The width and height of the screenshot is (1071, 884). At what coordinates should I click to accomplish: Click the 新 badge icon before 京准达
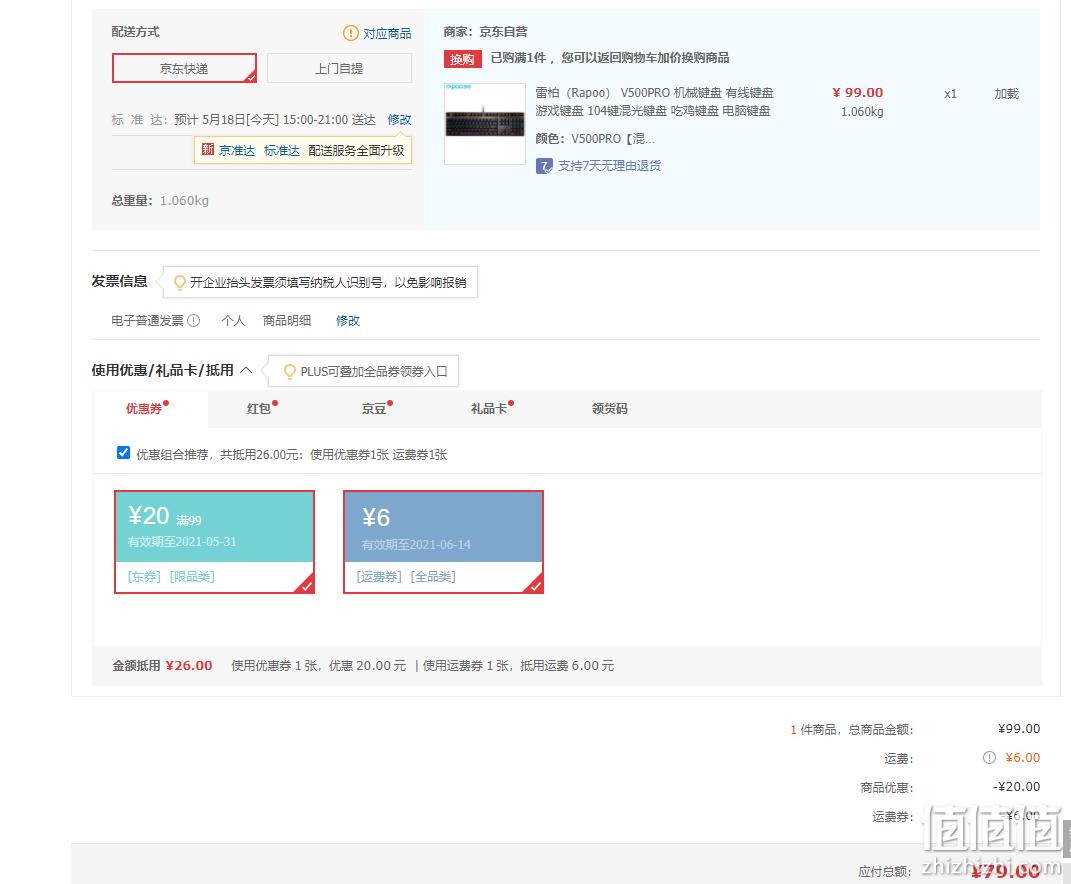(x=208, y=150)
